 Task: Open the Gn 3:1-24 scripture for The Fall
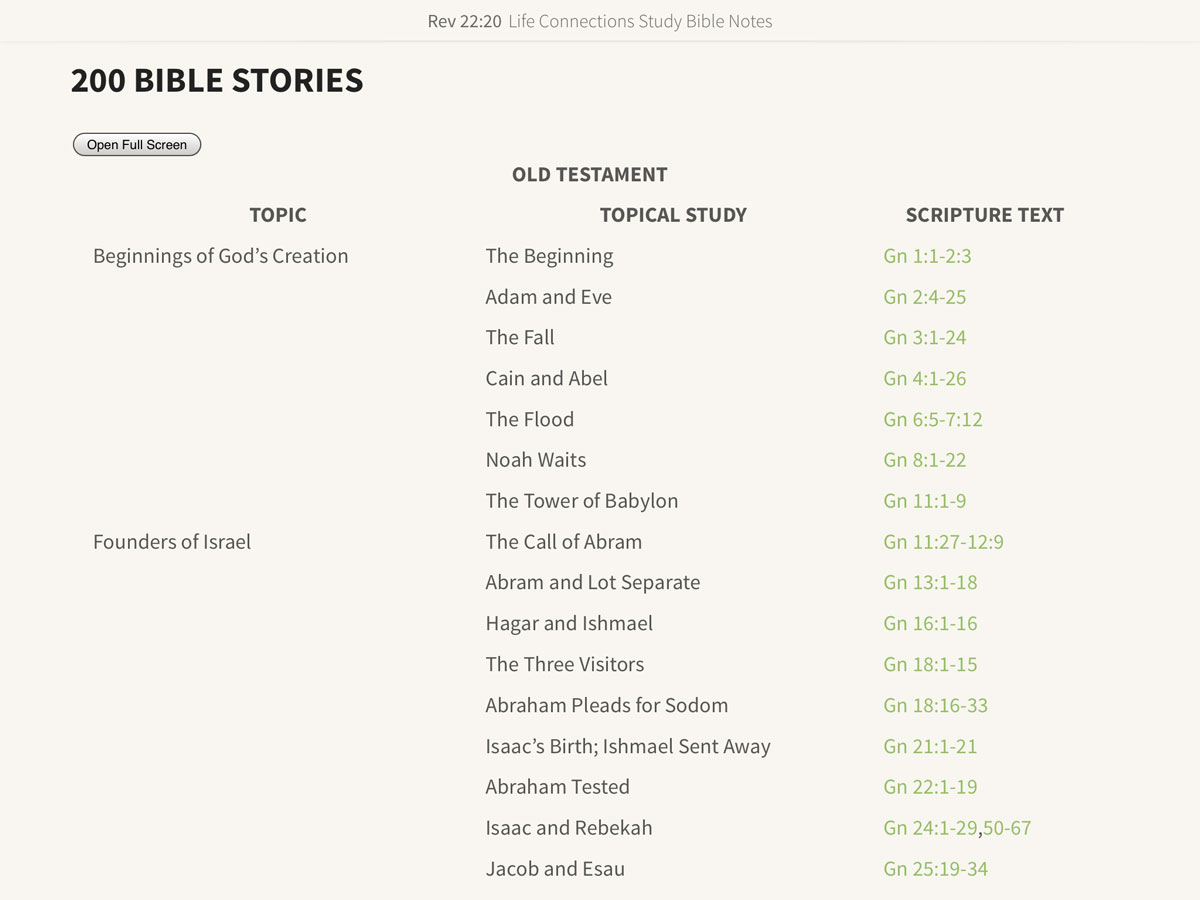[x=924, y=338]
